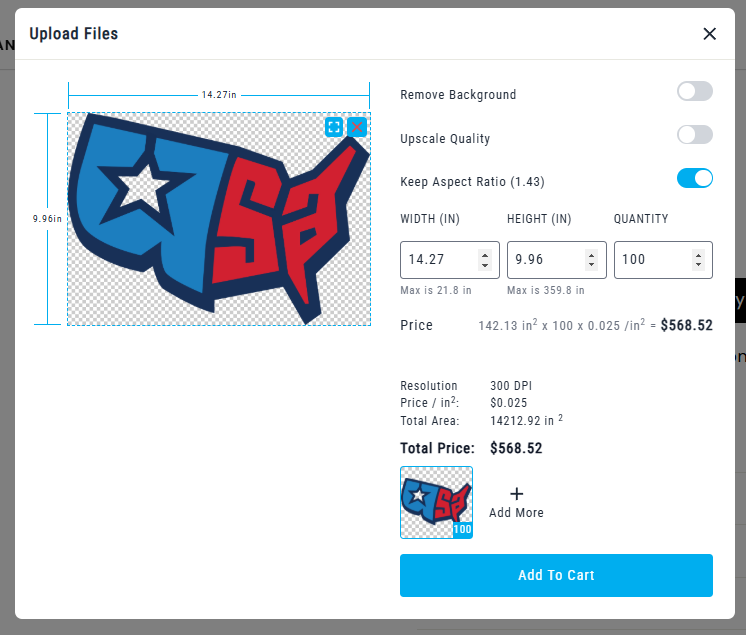
Task: Remove image using red X icon
Action: coord(357,127)
